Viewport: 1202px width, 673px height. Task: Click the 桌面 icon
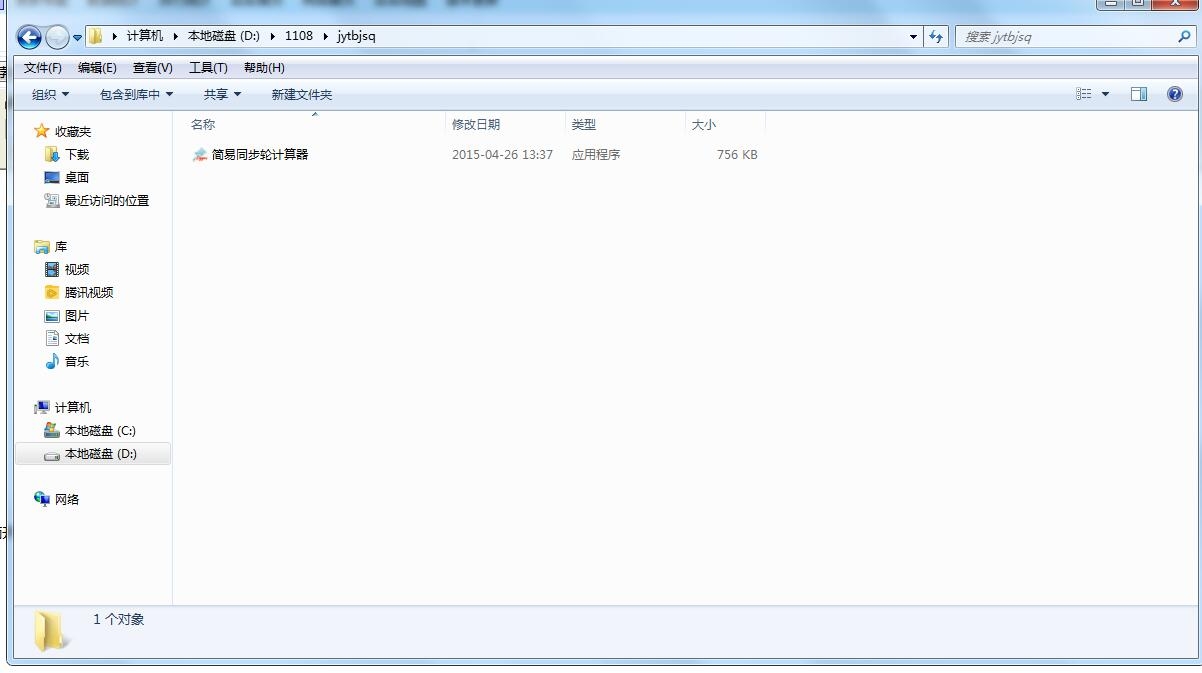pos(52,177)
